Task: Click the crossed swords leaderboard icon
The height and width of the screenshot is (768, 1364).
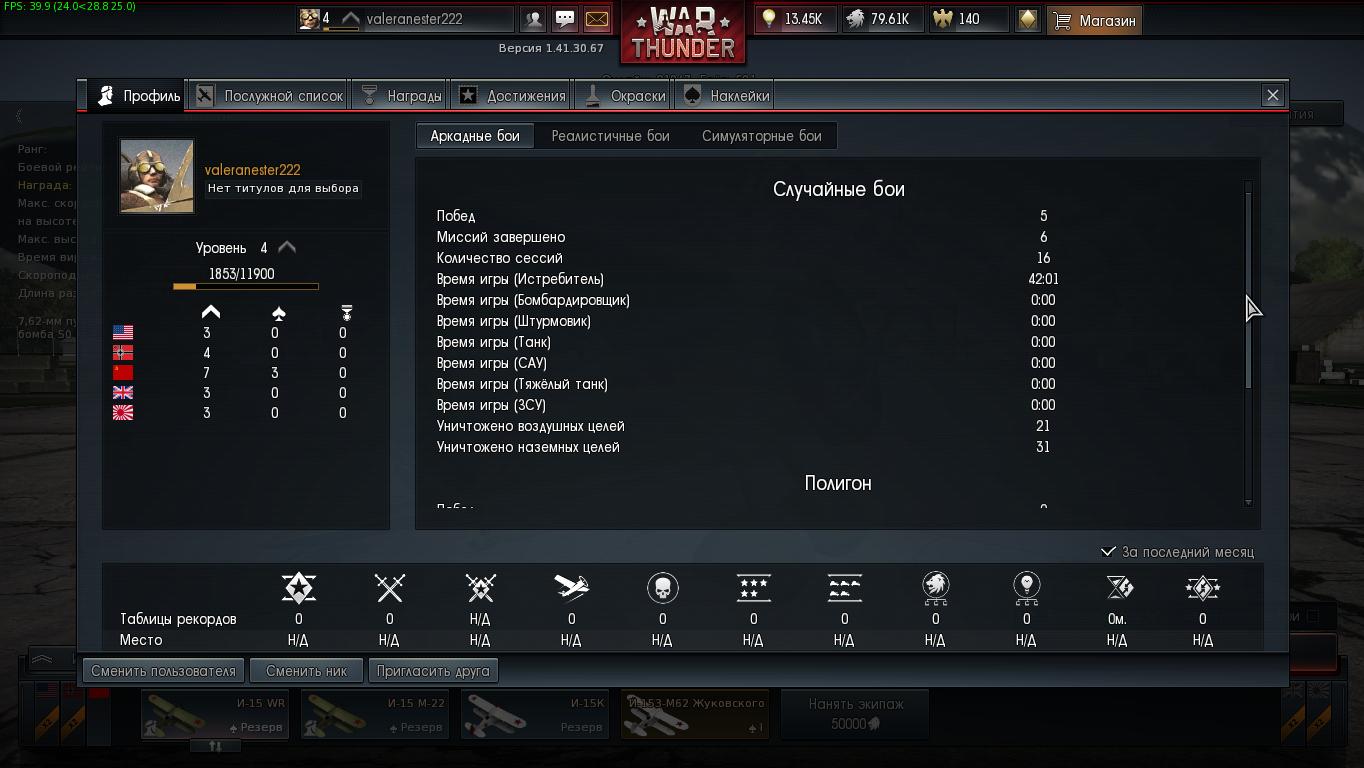Action: (389, 588)
